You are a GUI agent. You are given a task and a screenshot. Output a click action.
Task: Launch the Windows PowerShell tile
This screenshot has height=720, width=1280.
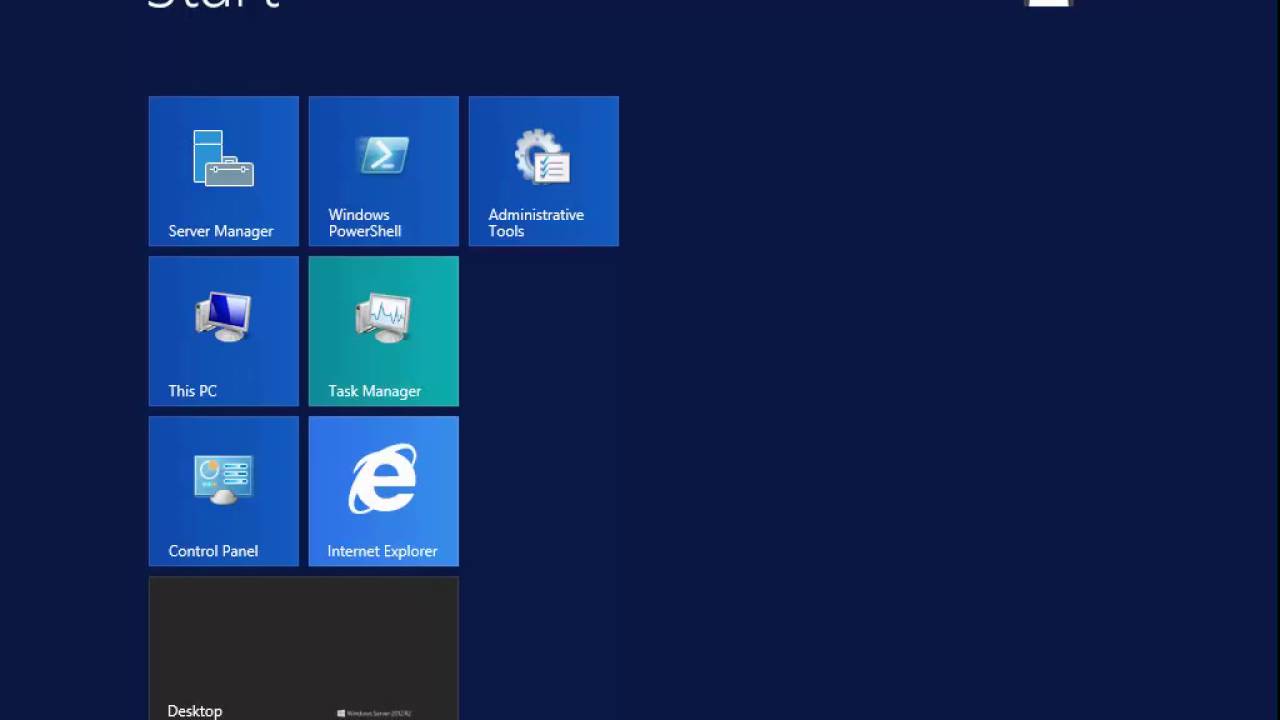(x=384, y=171)
